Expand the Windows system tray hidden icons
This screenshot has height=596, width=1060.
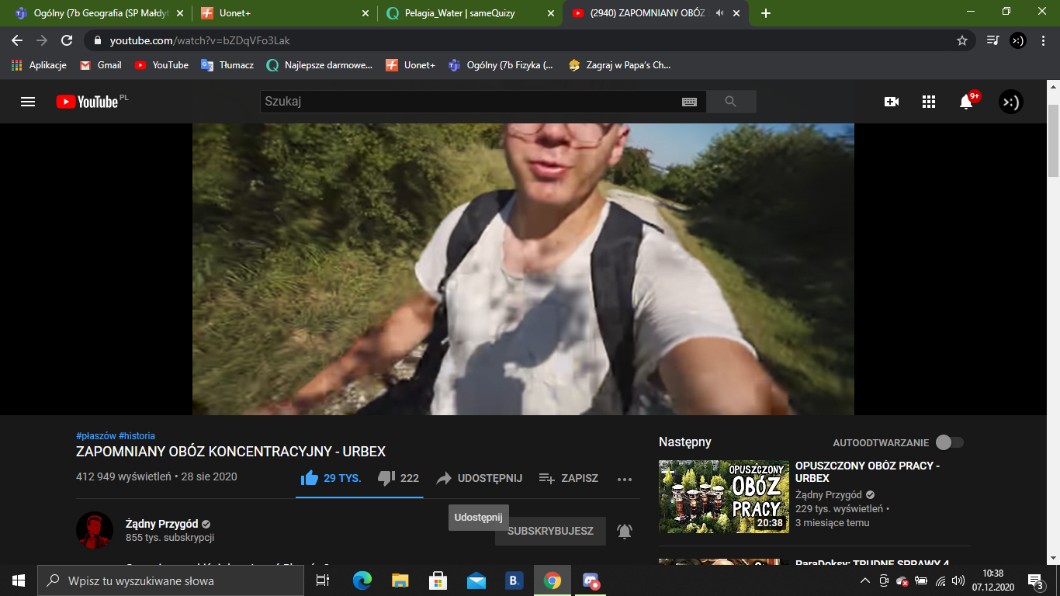pyautogui.click(x=865, y=580)
